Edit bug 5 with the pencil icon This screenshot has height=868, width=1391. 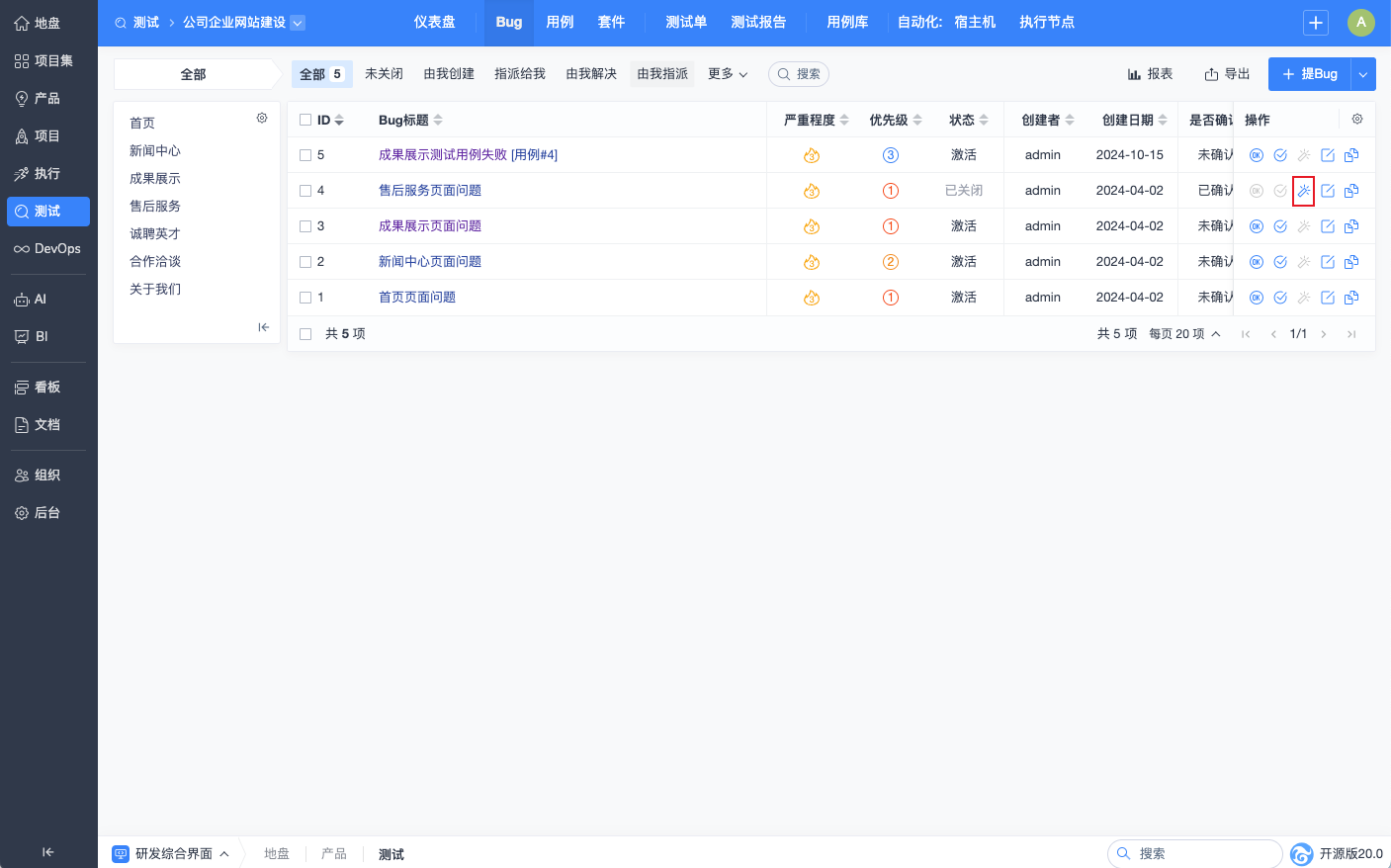[x=1328, y=155]
